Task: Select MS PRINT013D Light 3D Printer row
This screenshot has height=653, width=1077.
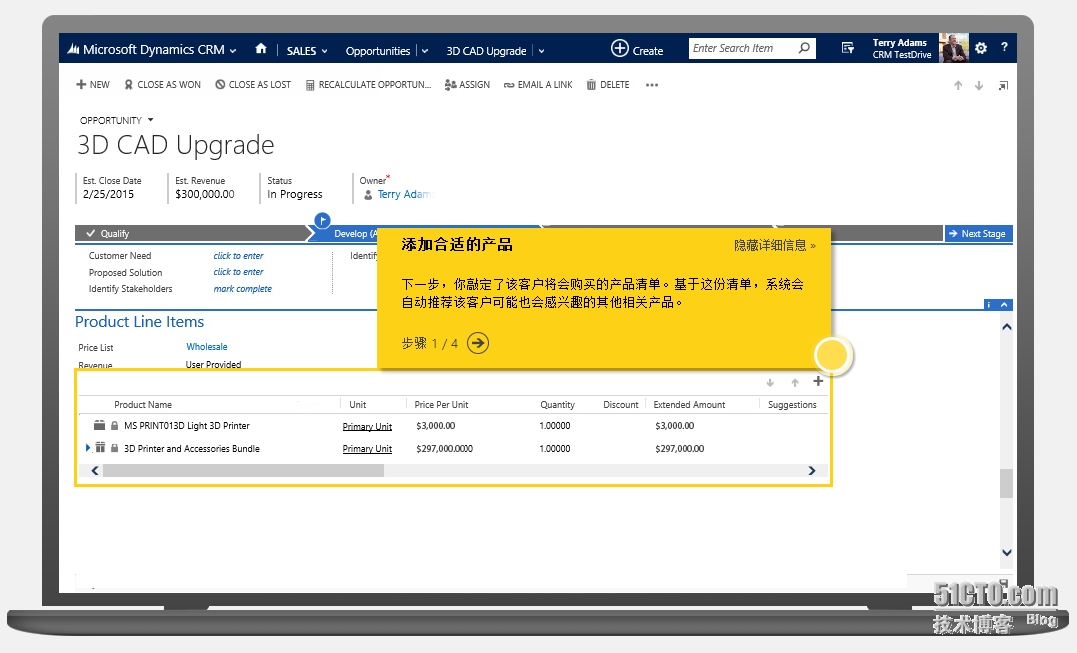Action: (x=453, y=426)
